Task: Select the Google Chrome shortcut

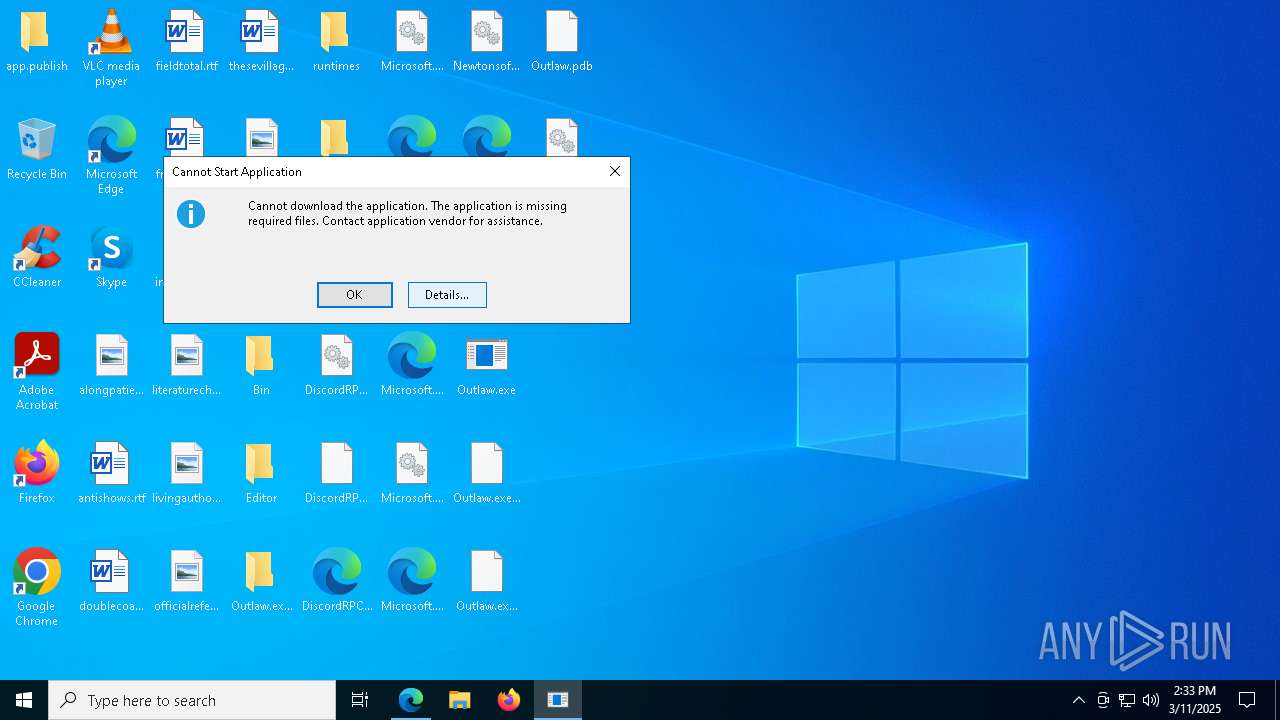Action: 37,587
